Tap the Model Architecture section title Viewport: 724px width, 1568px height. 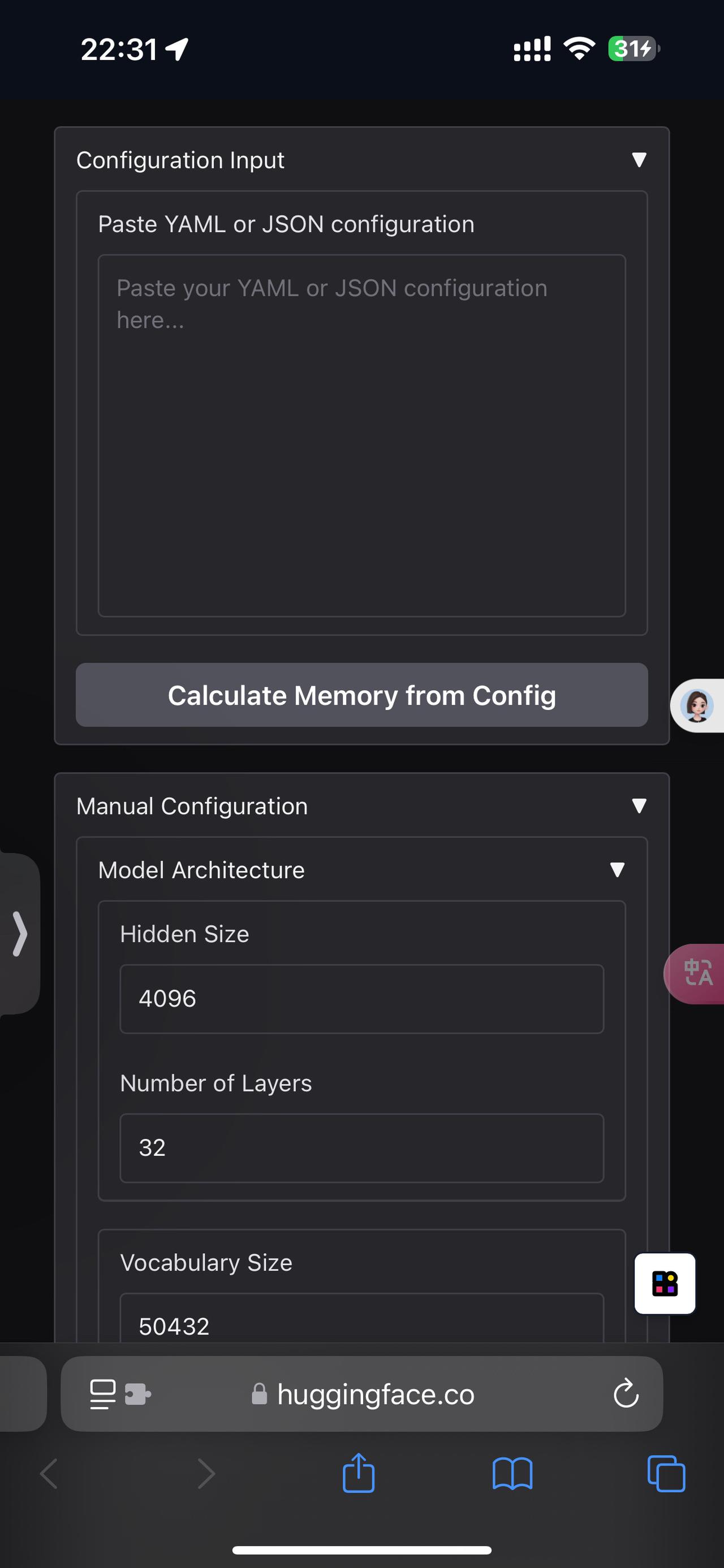point(201,870)
